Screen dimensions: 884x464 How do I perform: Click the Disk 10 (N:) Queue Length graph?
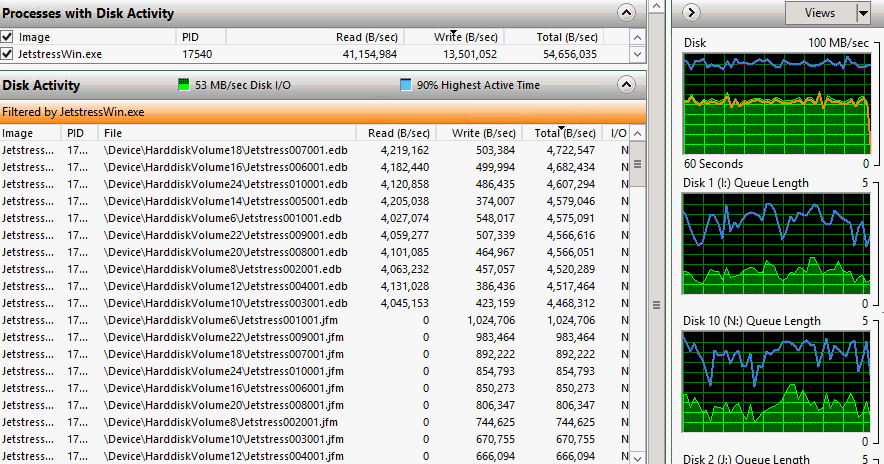click(776, 382)
